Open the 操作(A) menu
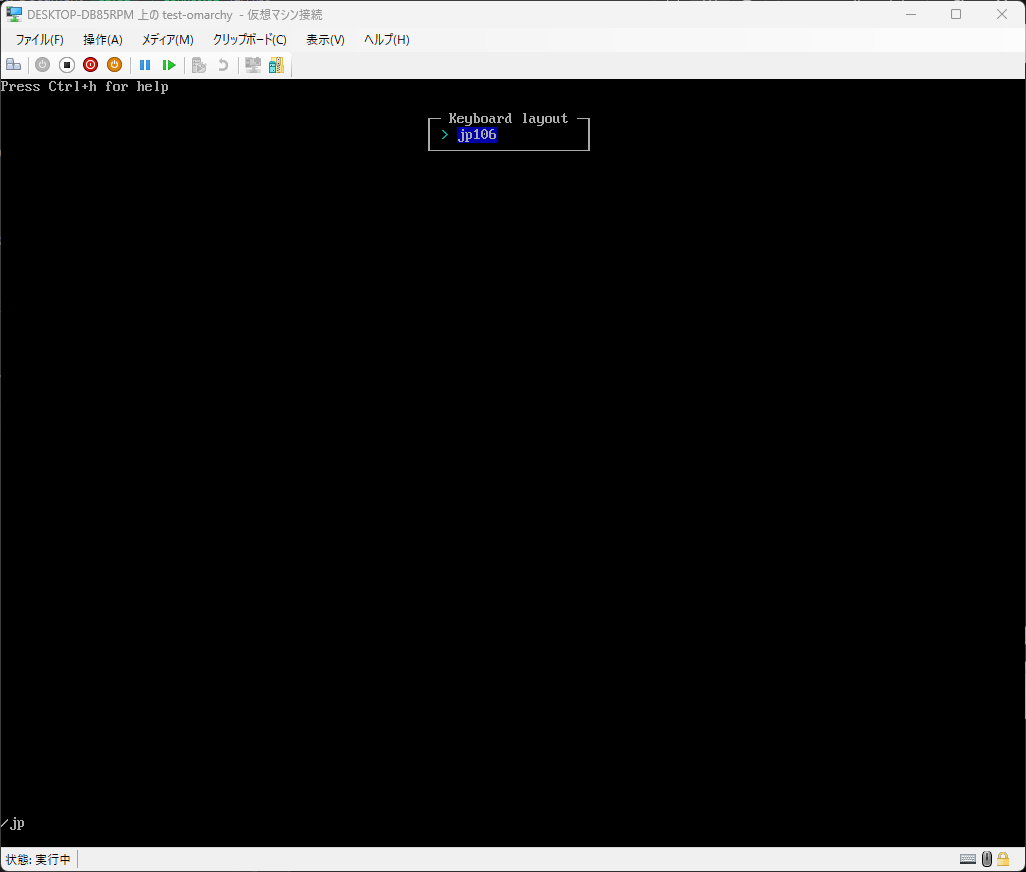This screenshot has width=1026, height=872. pyautogui.click(x=103, y=40)
